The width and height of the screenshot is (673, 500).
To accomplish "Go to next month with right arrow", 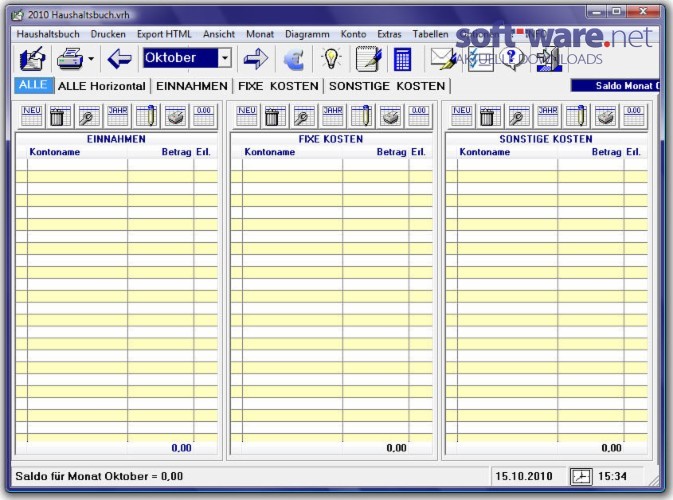I will (256, 59).
